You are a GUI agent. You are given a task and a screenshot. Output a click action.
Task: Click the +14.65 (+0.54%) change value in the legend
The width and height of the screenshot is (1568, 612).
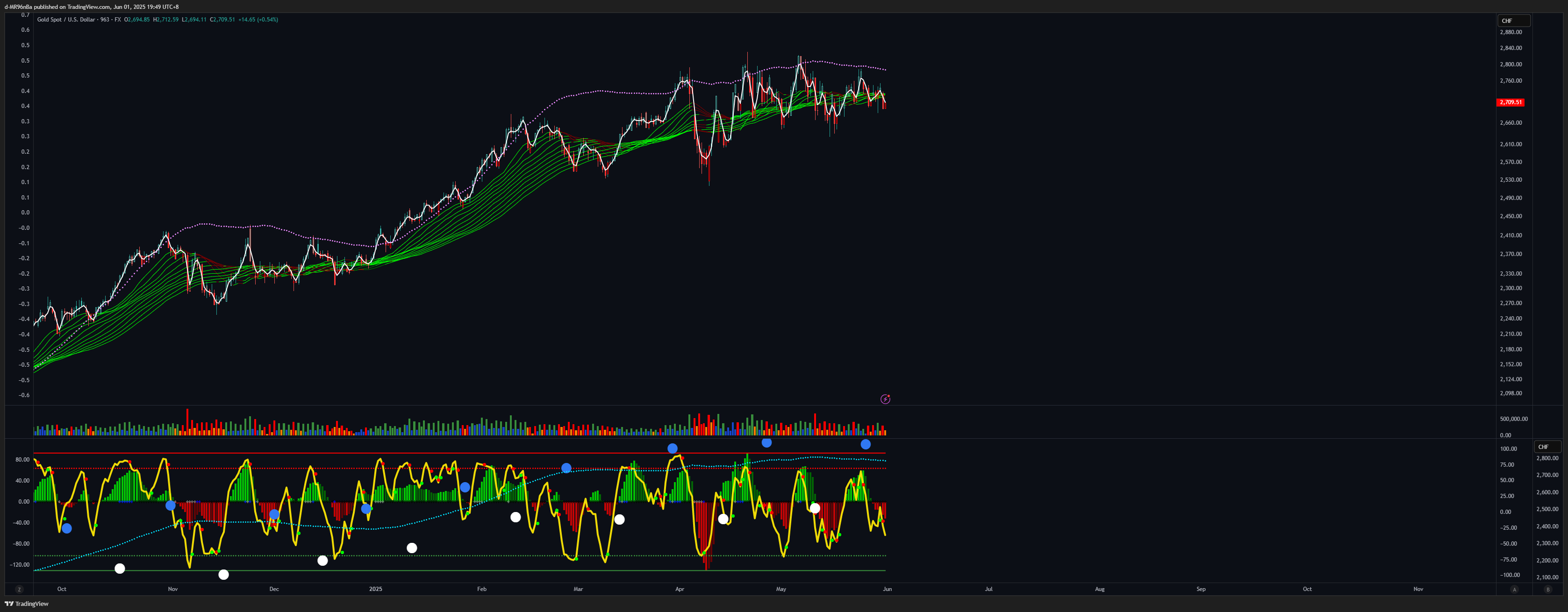(x=258, y=20)
